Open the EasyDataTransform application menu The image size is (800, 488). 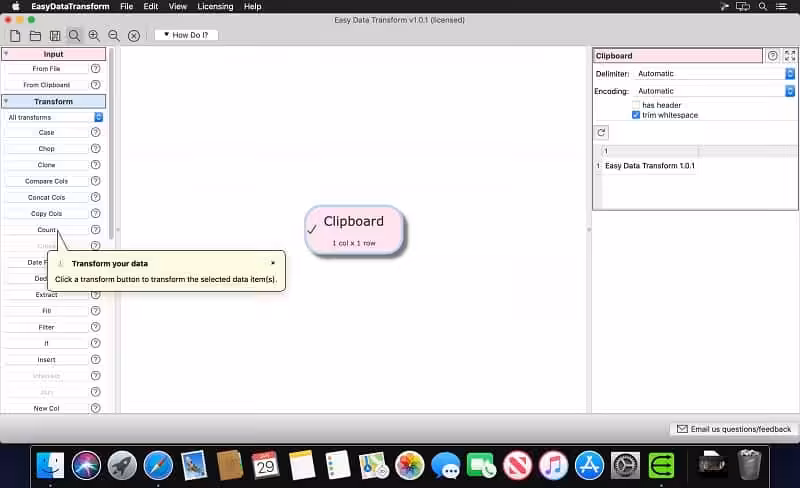[x=70, y=6]
